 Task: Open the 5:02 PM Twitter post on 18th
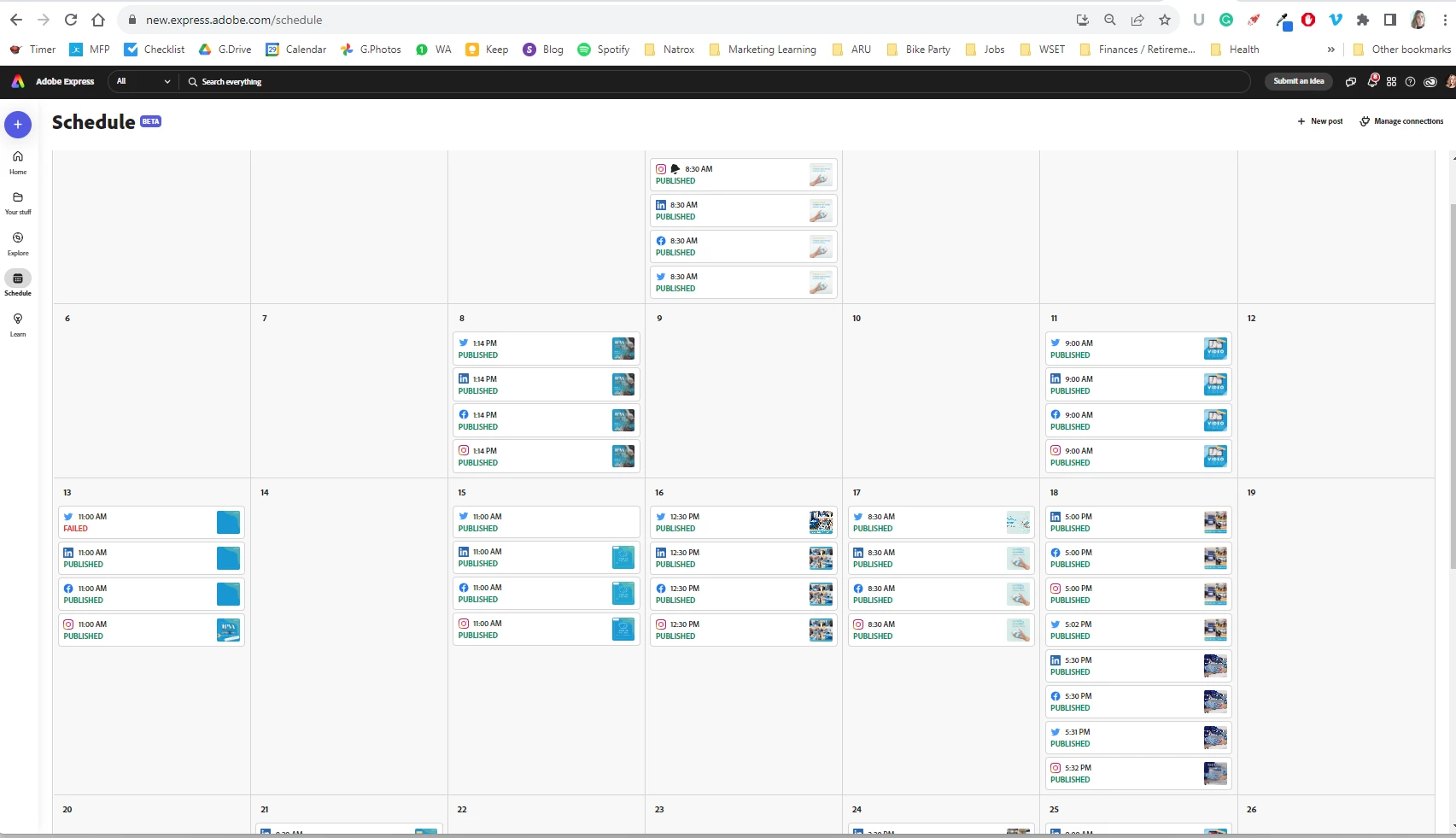coord(1138,630)
